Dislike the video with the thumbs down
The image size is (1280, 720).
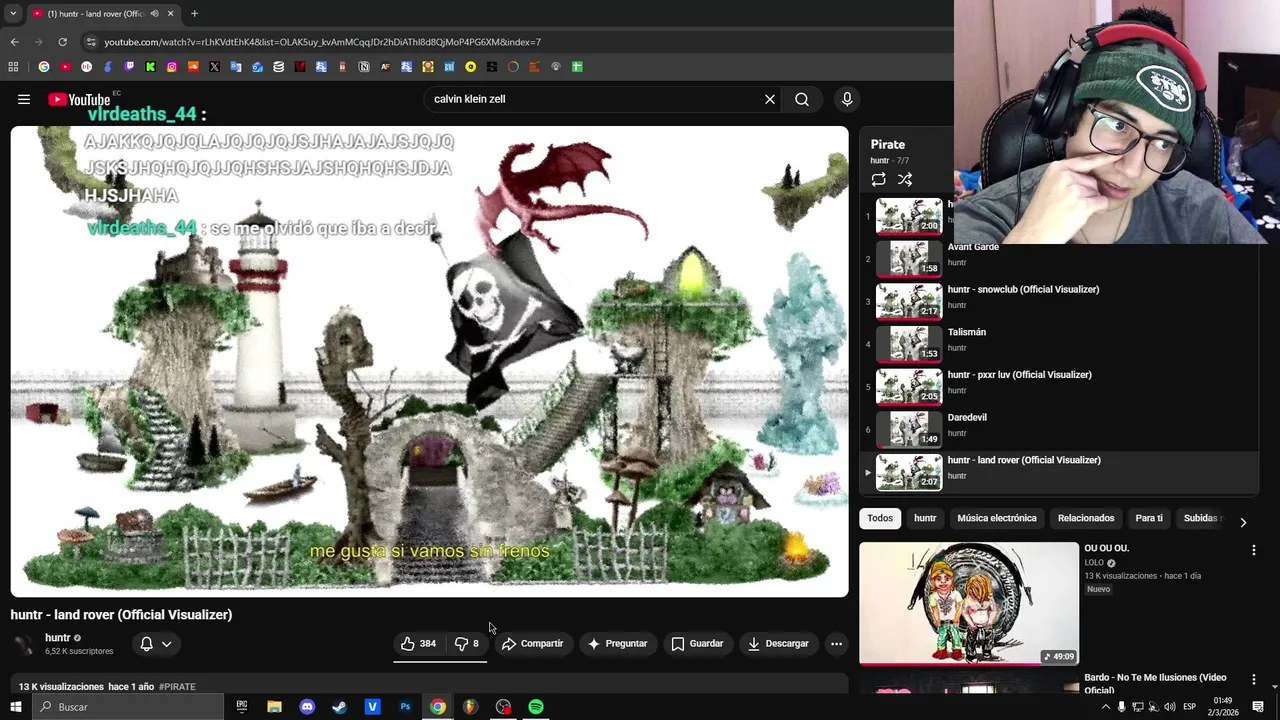tap(467, 643)
